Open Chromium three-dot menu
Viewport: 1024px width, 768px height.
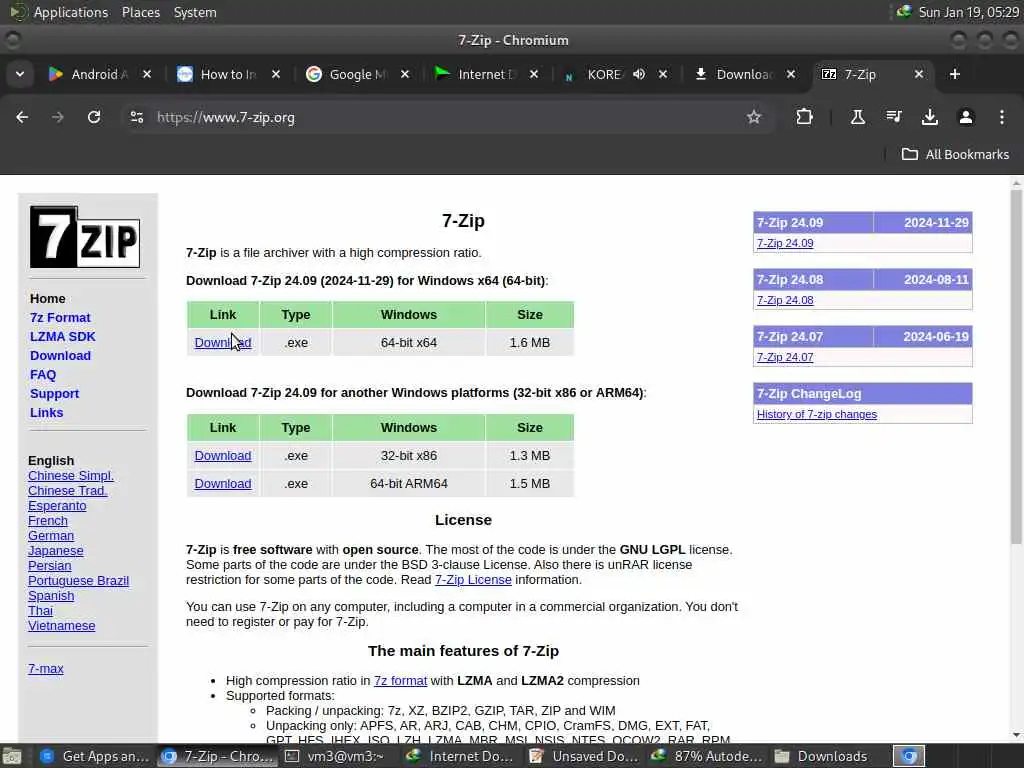(1002, 117)
